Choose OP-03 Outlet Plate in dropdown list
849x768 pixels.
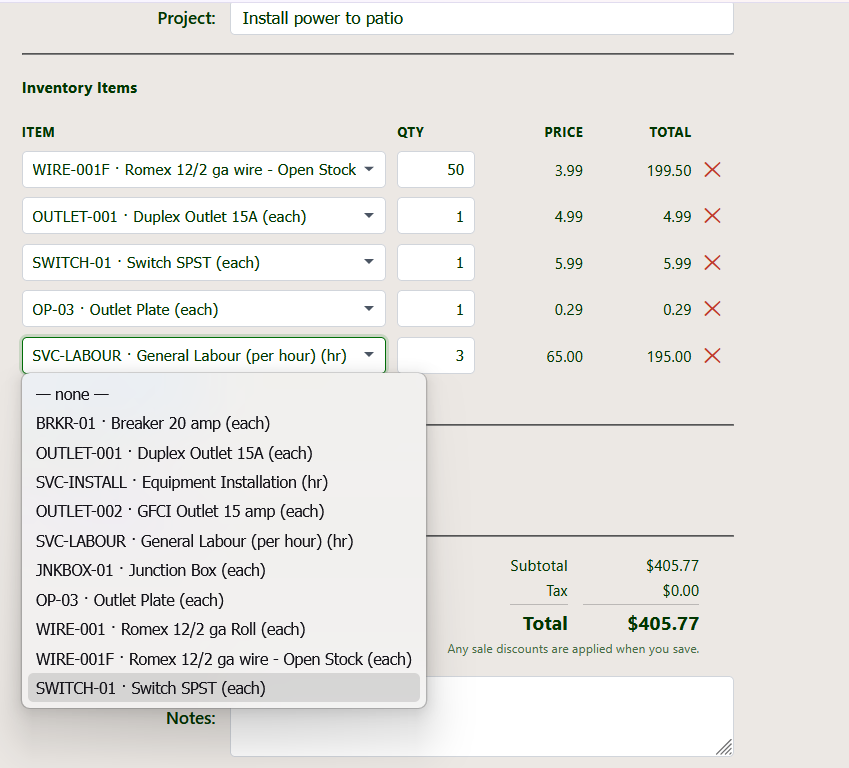pos(224,601)
